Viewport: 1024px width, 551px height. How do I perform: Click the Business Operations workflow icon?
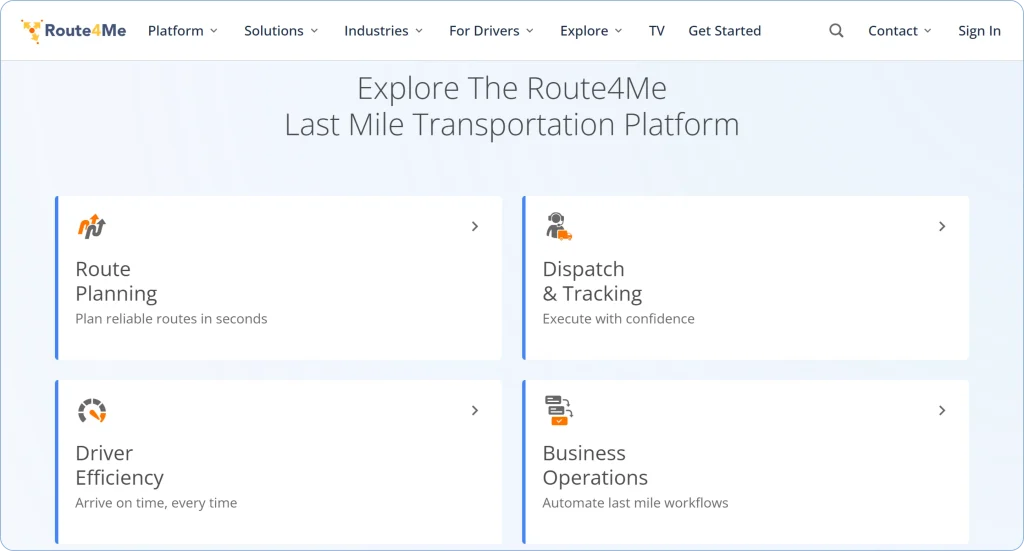click(559, 411)
